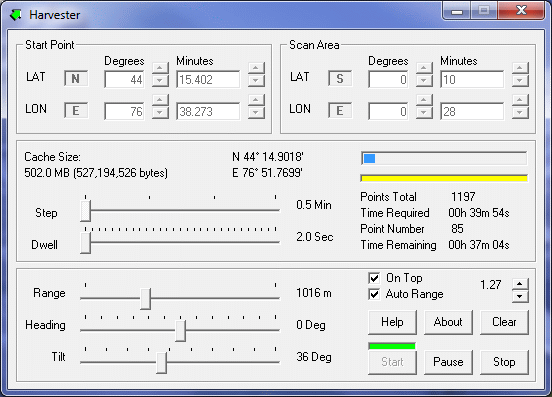
Task: Click the Harvester green arrow title icon
Action: click(15, 15)
